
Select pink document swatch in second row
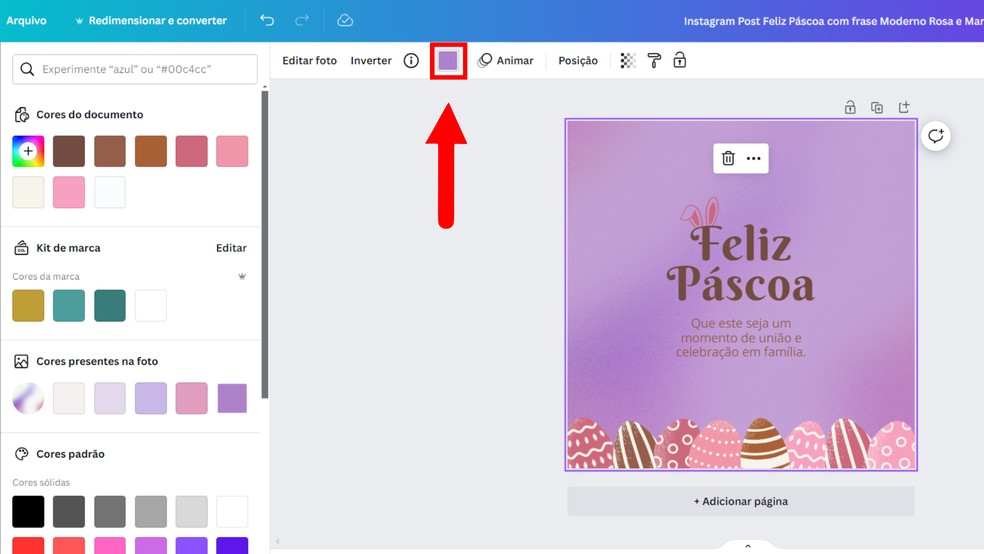tap(69, 192)
